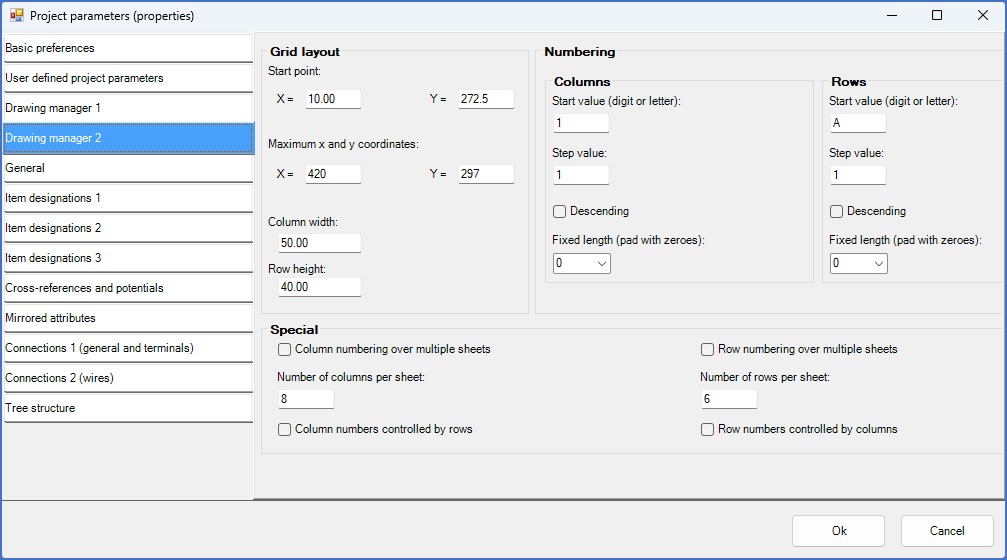Open the Tree structure page

click(x=128, y=408)
